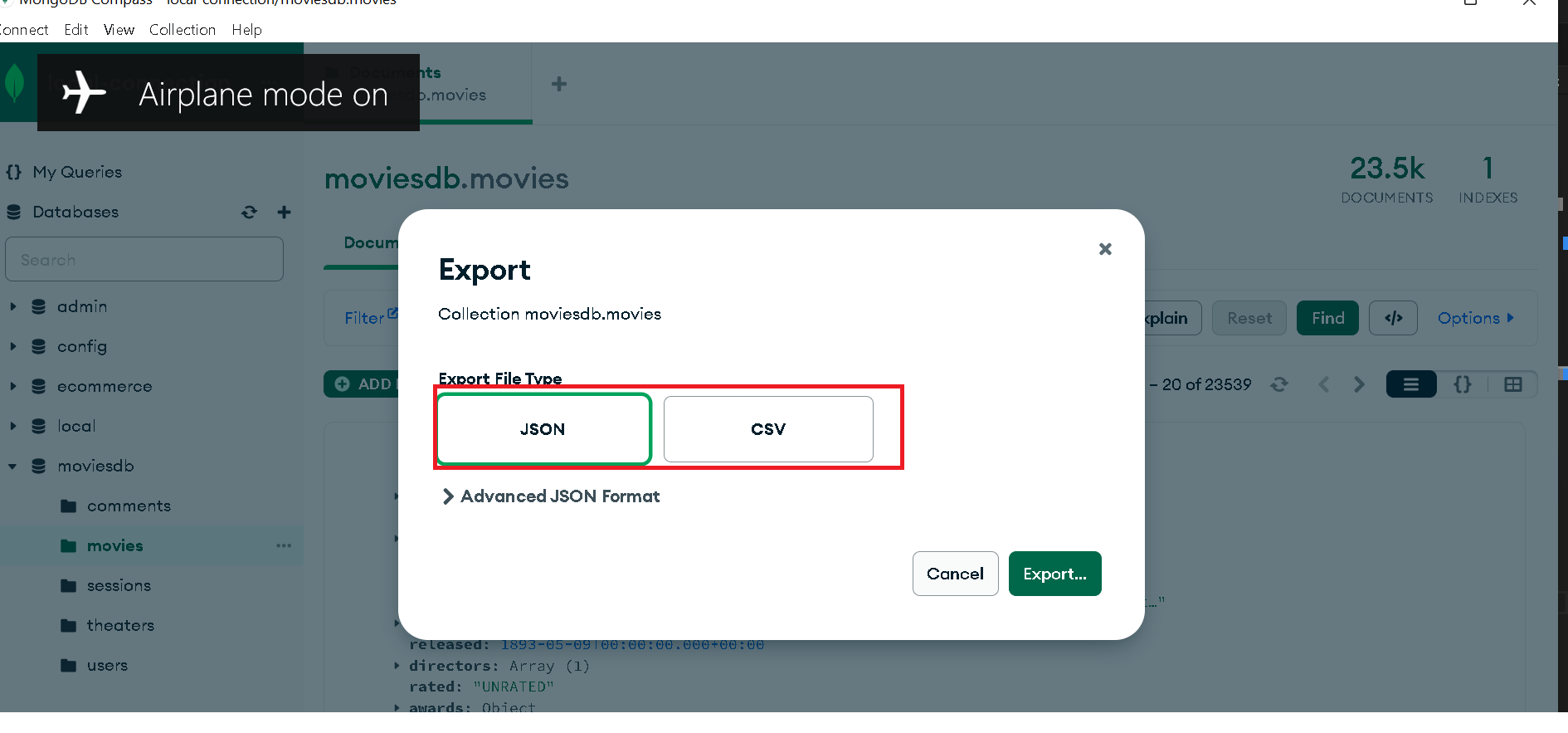This screenshot has height=733, width=1568.
Task: Click the ADD DATA button
Action: click(x=362, y=384)
